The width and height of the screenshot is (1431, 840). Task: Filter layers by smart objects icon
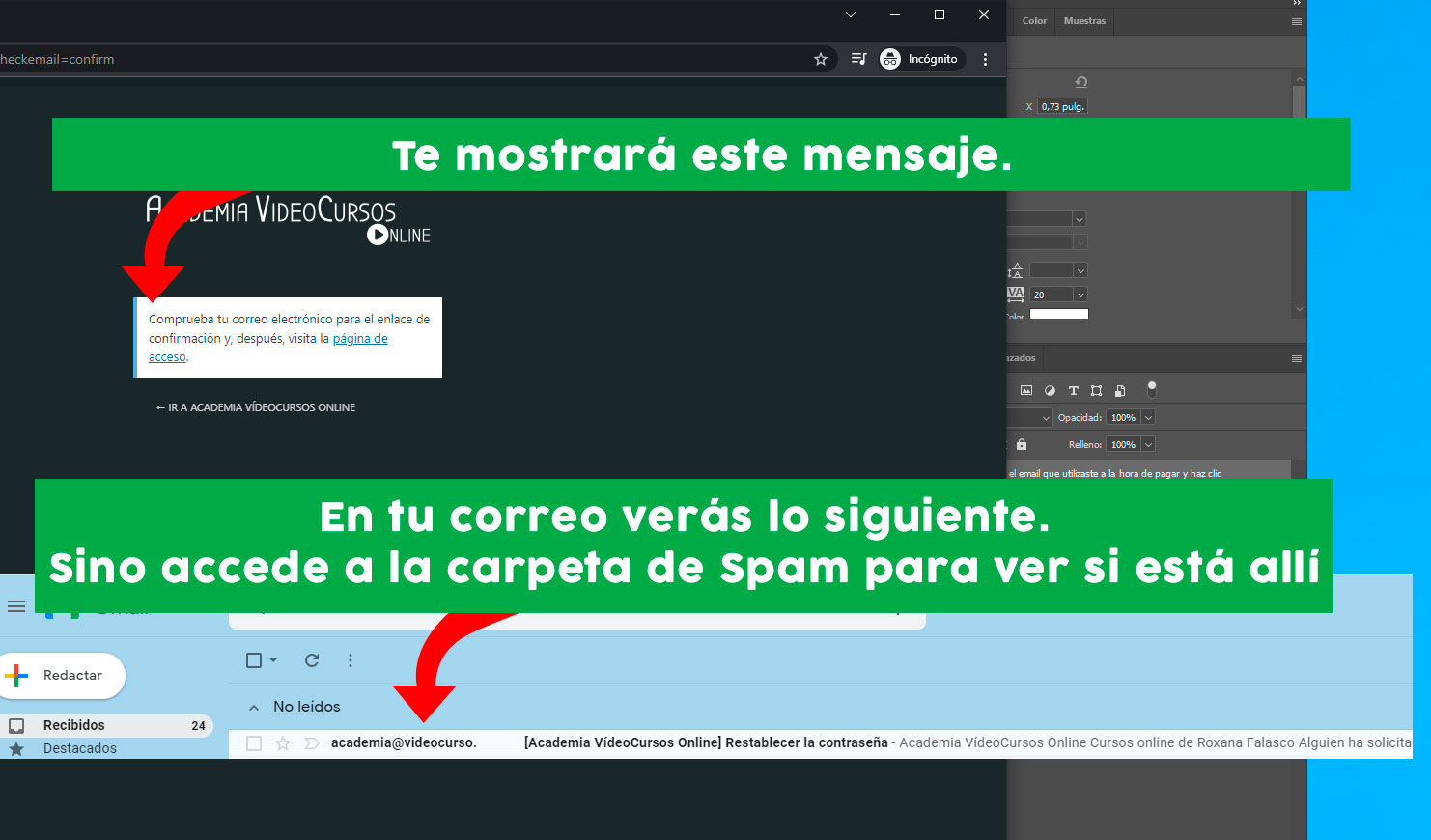click(x=1120, y=390)
